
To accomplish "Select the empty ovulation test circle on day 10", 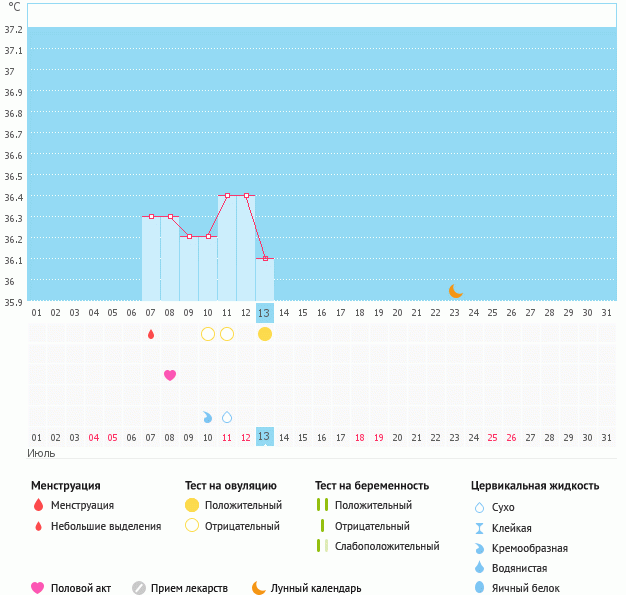I will pos(208,334).
